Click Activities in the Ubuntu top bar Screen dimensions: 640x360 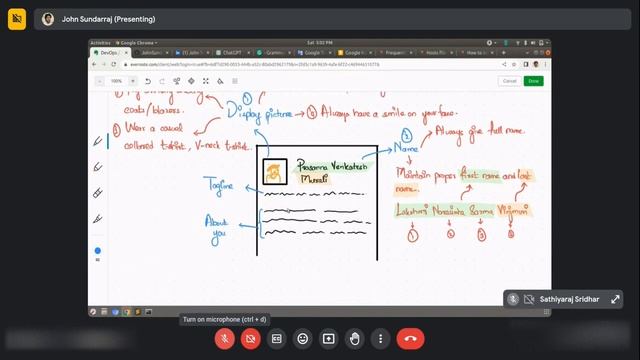(100, 42)
